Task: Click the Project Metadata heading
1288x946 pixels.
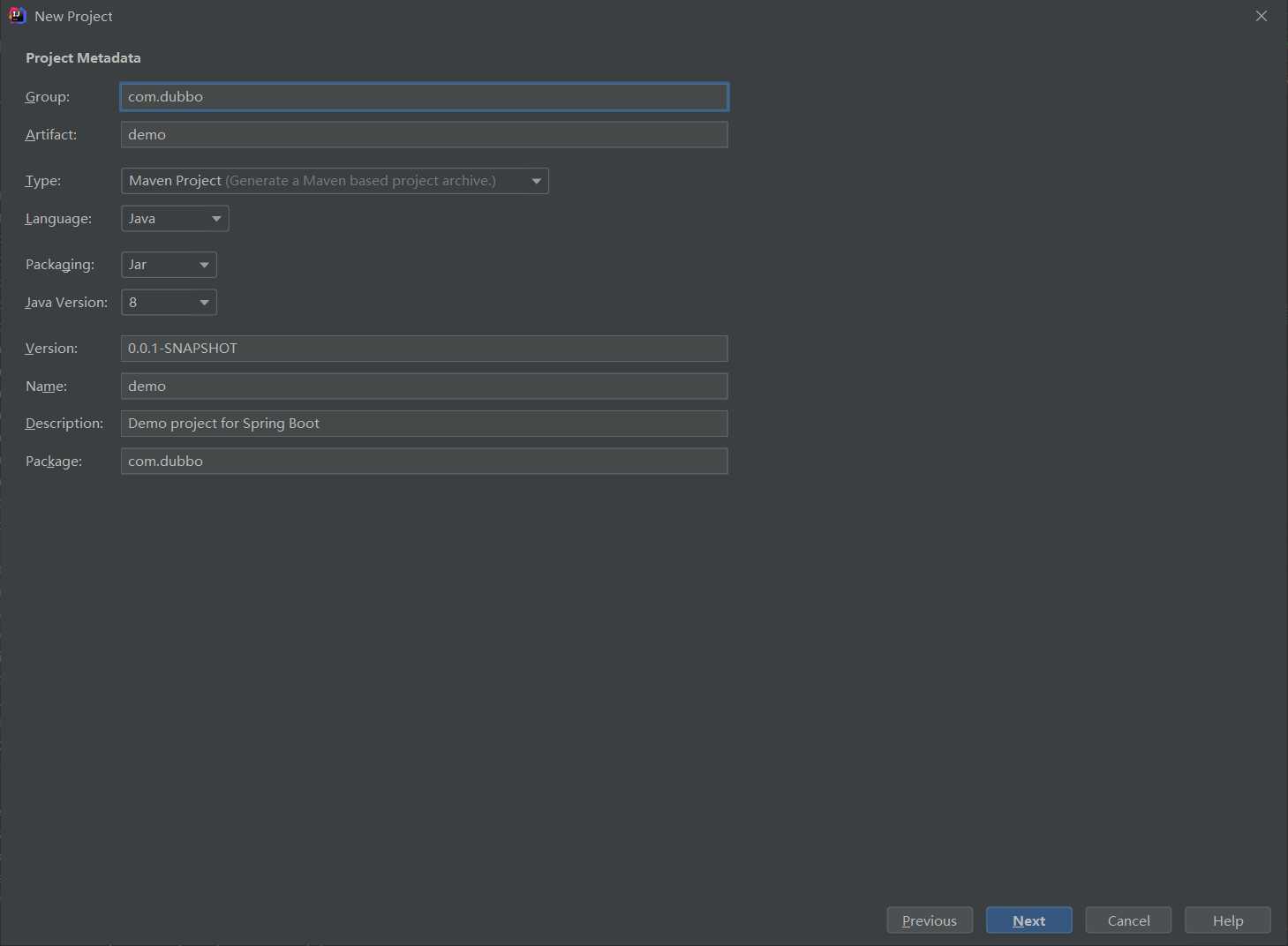Action: [x=83, y=58]
